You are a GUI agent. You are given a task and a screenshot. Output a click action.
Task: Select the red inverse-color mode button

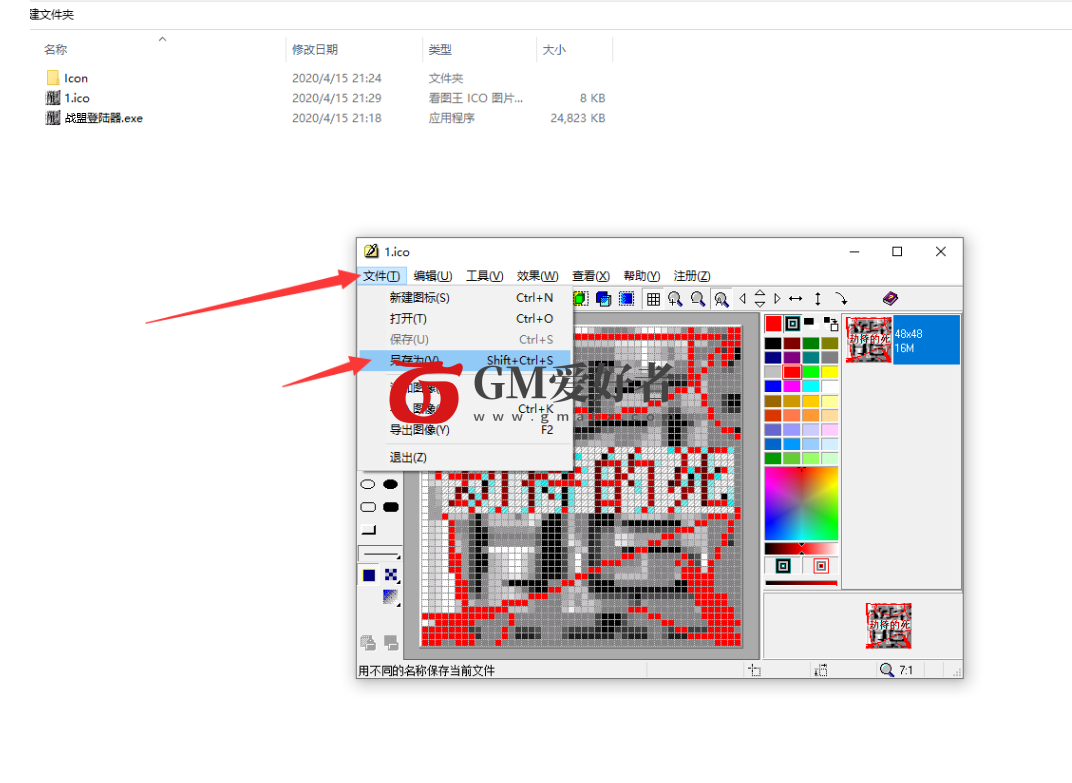pyautogui.click(x=821, y=566)
